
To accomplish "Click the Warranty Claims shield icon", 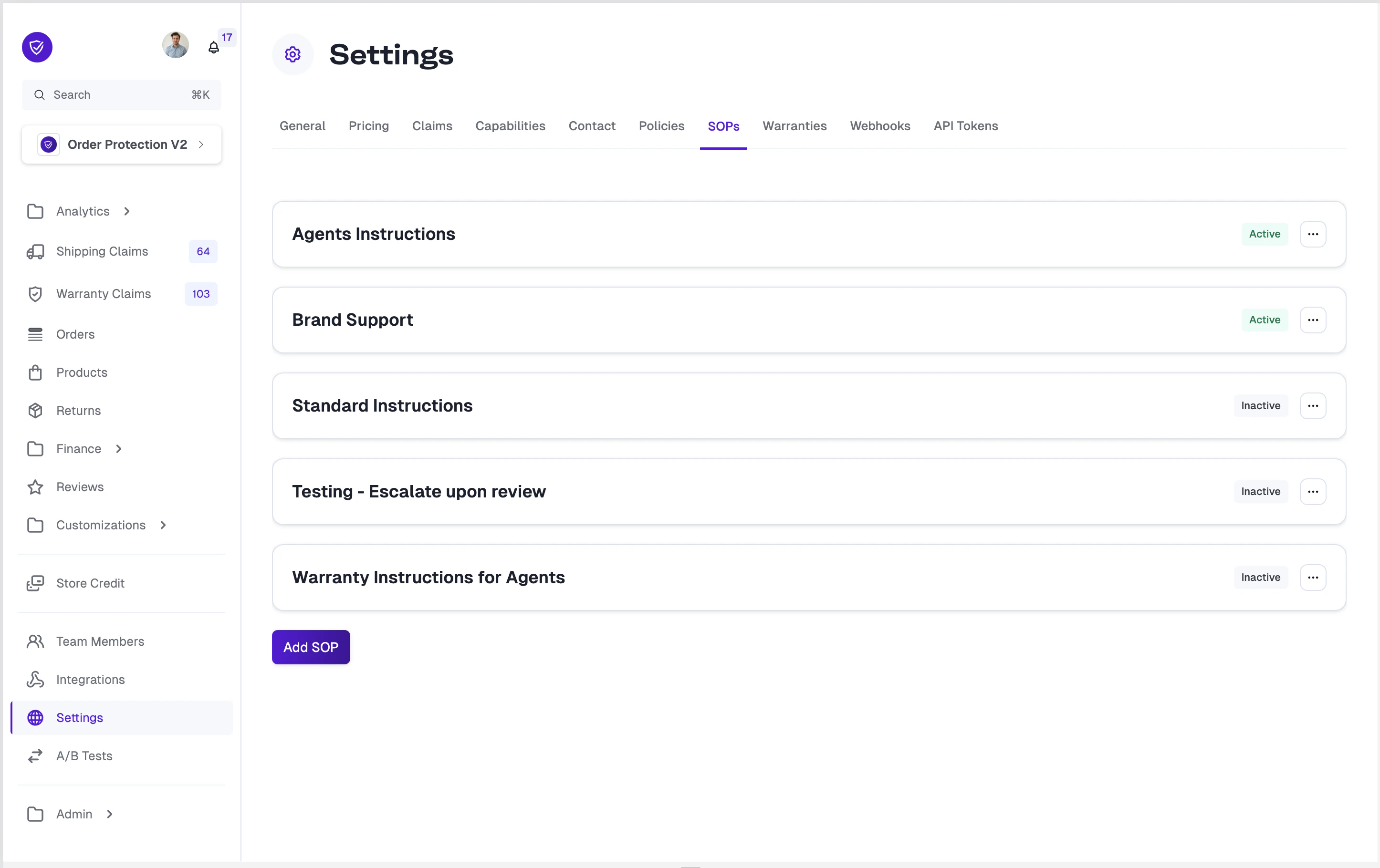I will click(x=35, y=294).
